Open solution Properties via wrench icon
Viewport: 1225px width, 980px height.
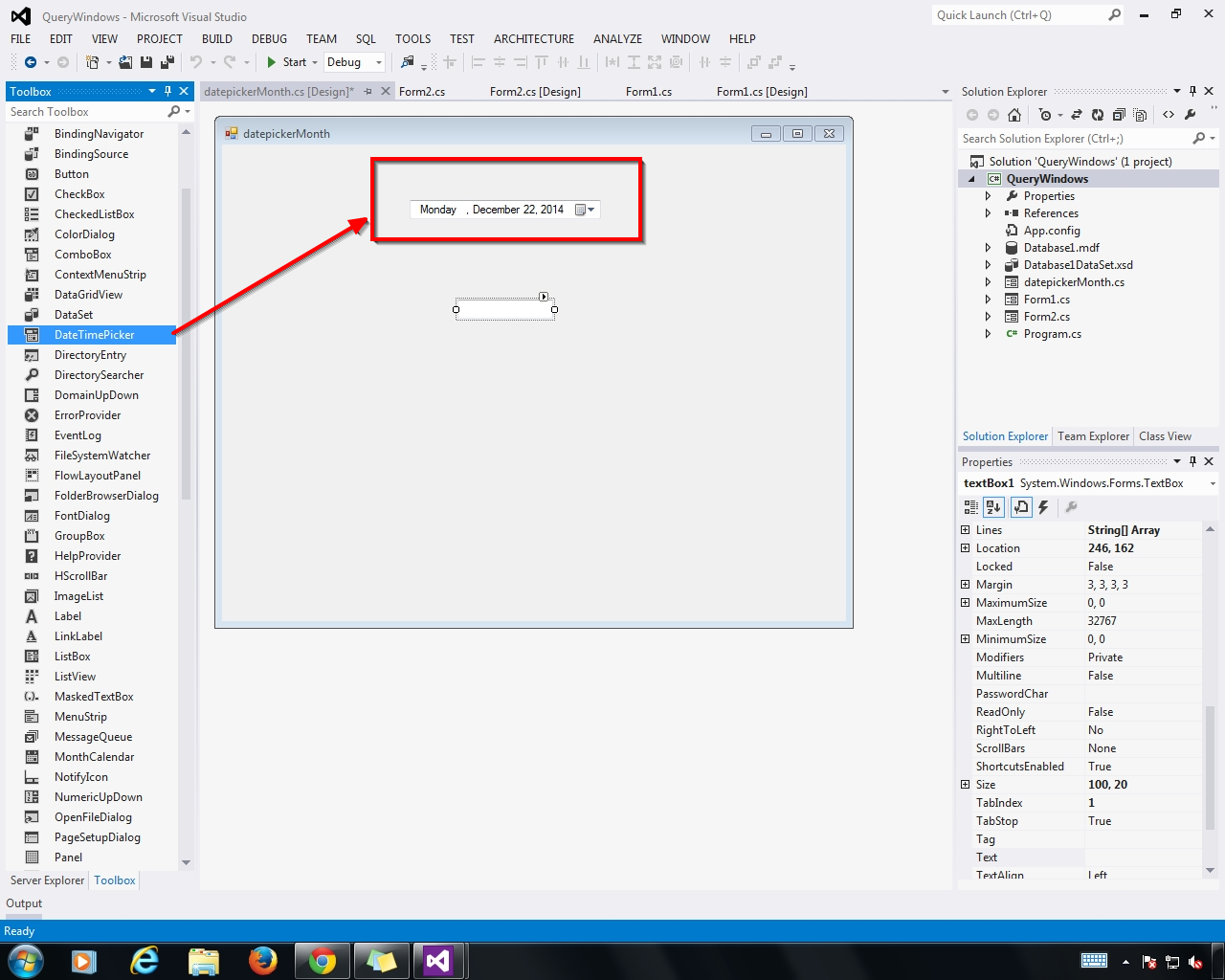[1190, 115]
